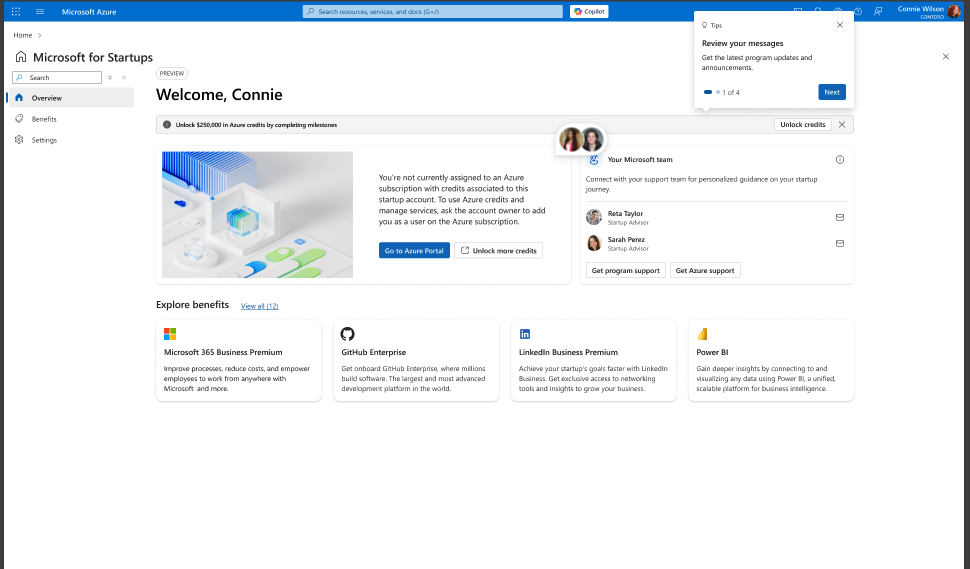This screenshot has width=970, height=569.
Task: Click Reta Taylor name text
Action: pos(625,213)
